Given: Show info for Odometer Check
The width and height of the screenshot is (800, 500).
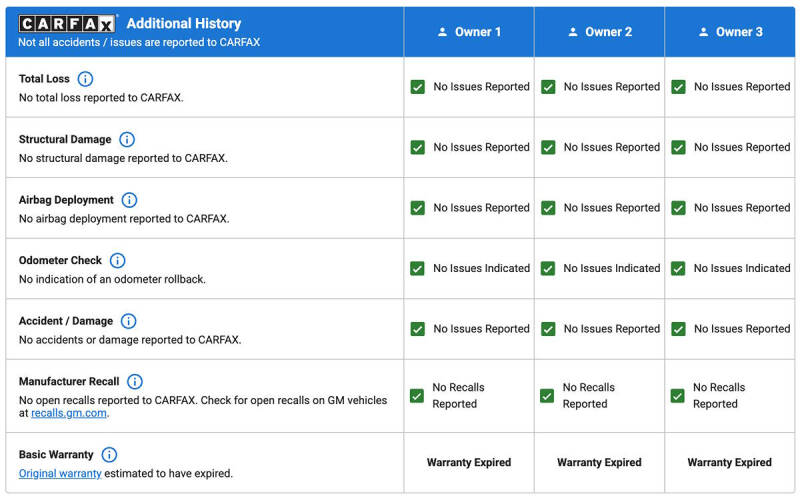Looking at the screenshot, I should (117, 261).
